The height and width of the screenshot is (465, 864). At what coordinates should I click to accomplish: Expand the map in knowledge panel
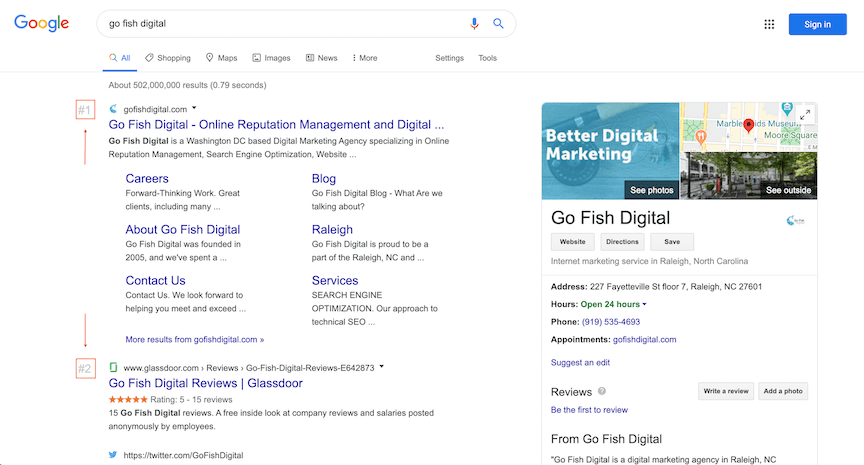805,115
